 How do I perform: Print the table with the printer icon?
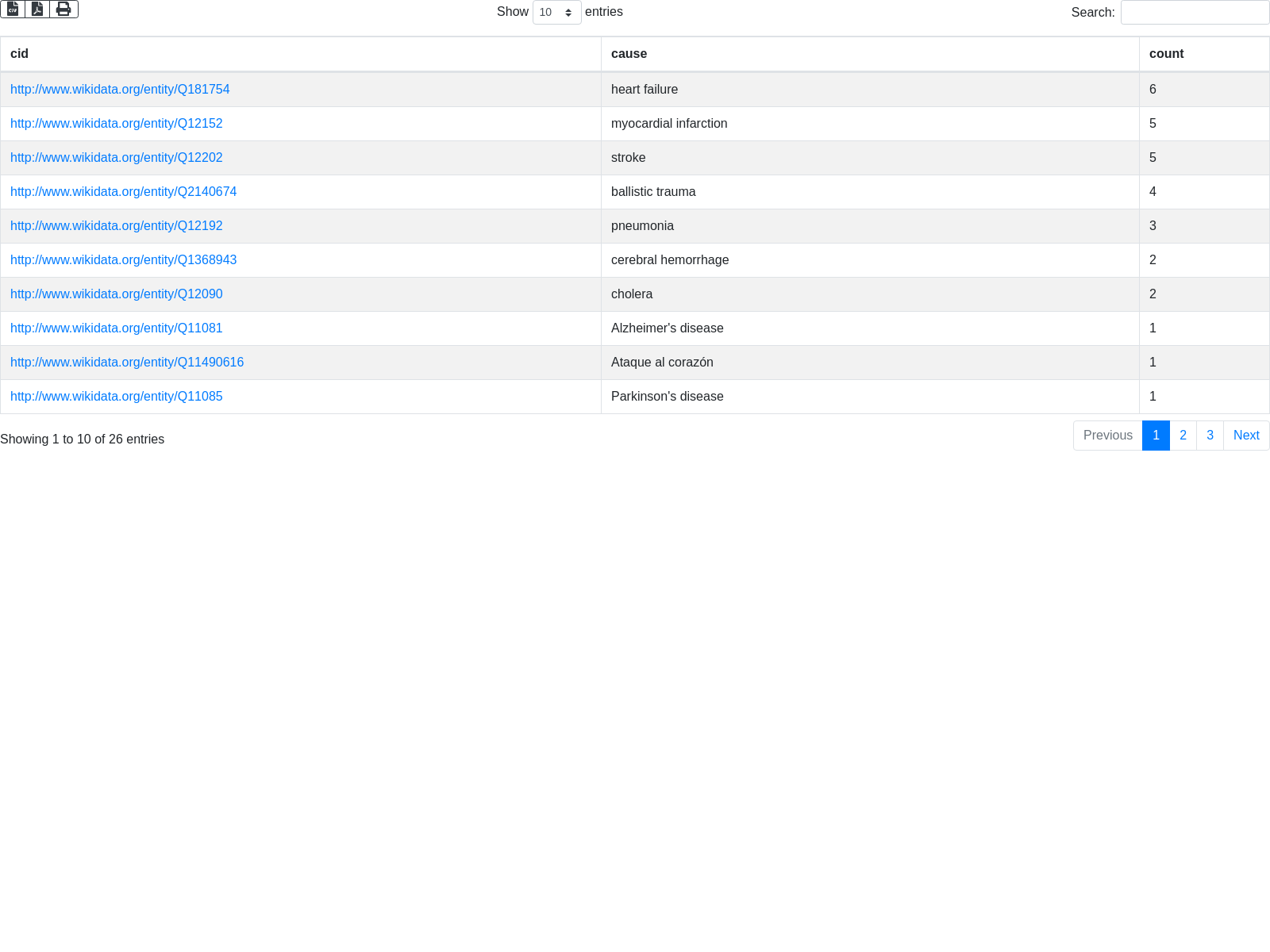click(x=63, y=9)
